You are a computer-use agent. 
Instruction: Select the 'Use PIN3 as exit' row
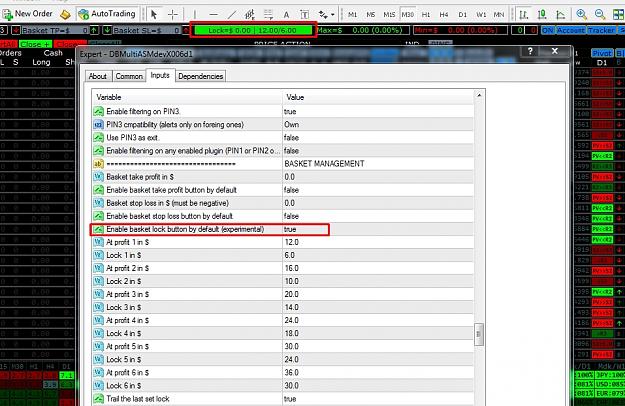coord(283,137)
